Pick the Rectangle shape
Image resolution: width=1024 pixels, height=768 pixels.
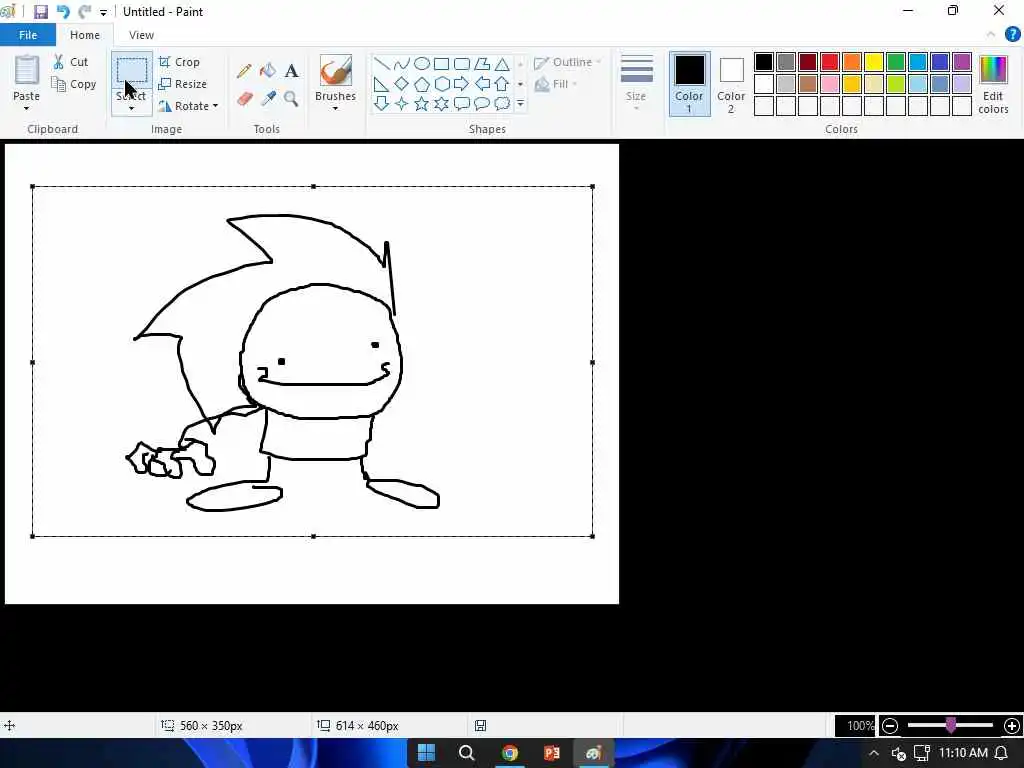(441, 63)
